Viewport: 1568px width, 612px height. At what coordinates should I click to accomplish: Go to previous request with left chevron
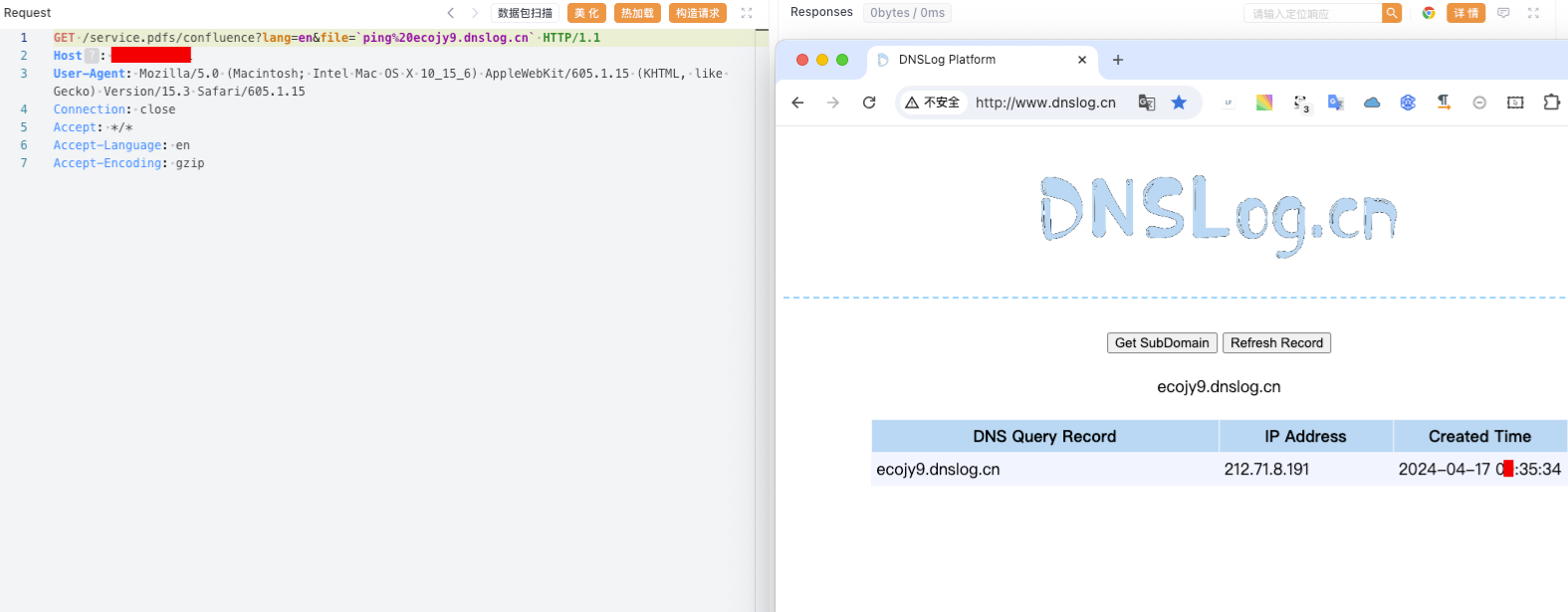pyautogui.click(x=451, y=13)
